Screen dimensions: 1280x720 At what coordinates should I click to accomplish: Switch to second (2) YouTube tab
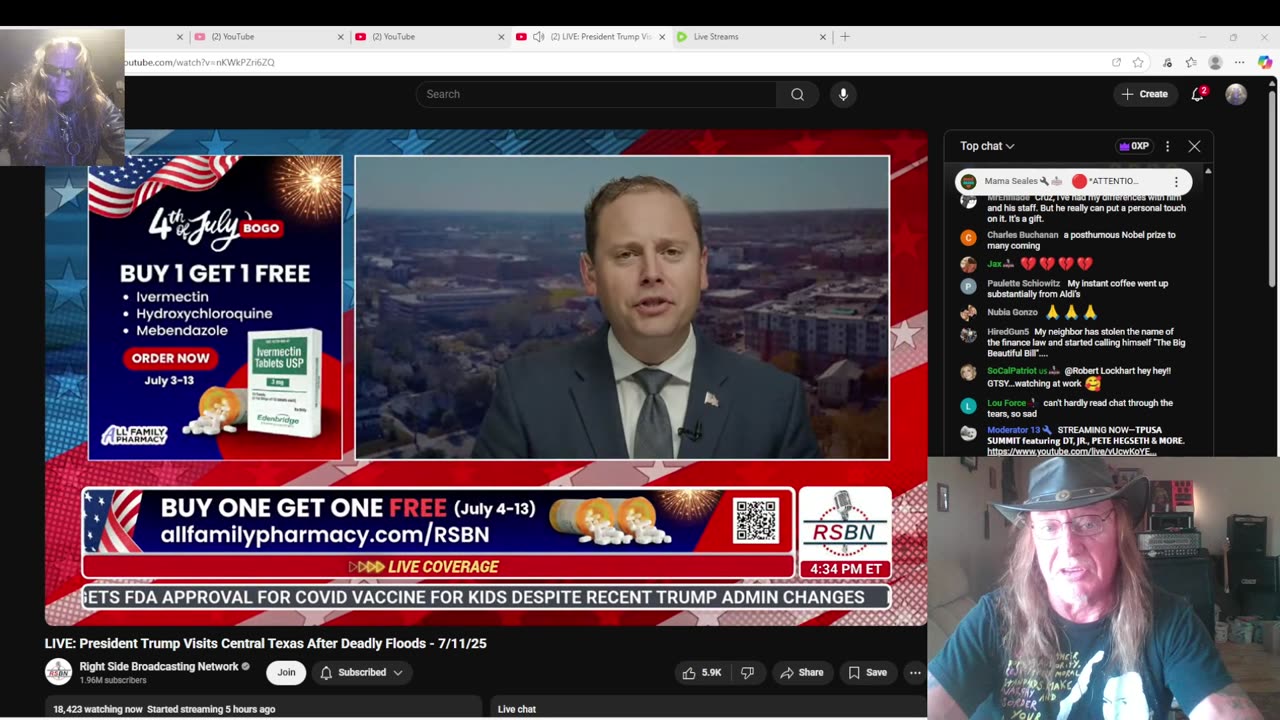pos(430,37)
